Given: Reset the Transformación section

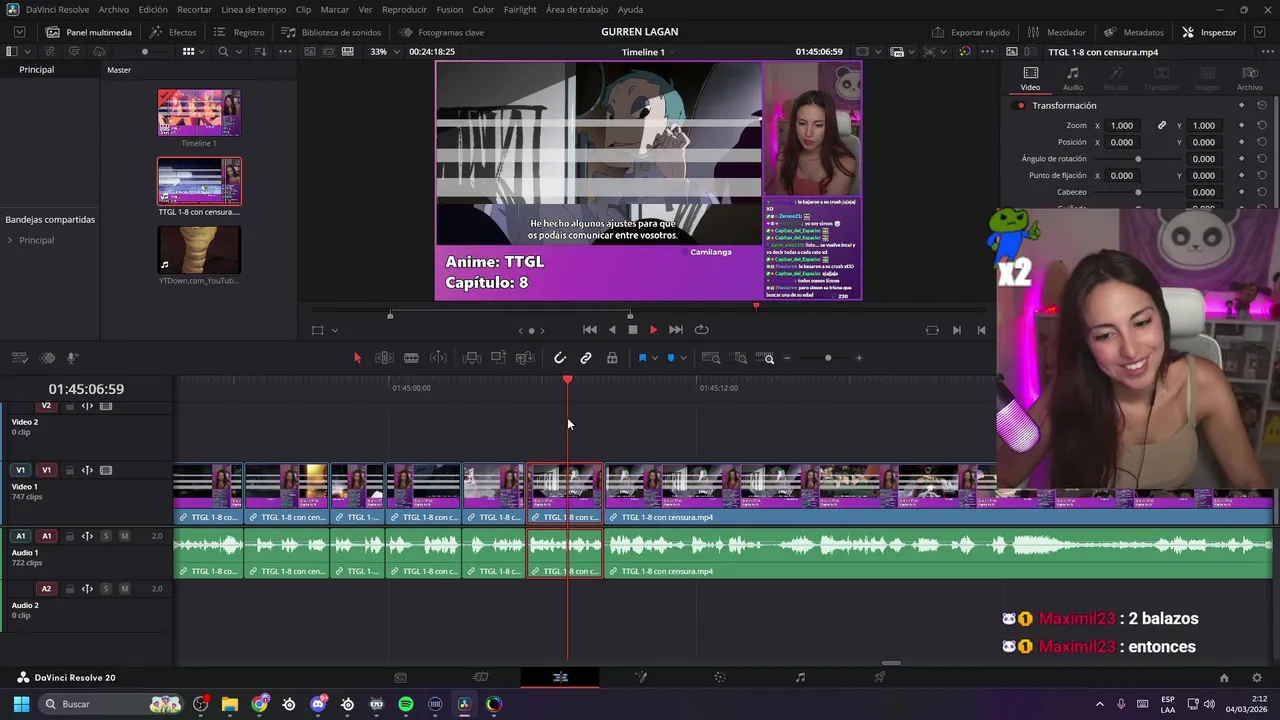Looking at the screenshot, I should [x=1262, y=105].
